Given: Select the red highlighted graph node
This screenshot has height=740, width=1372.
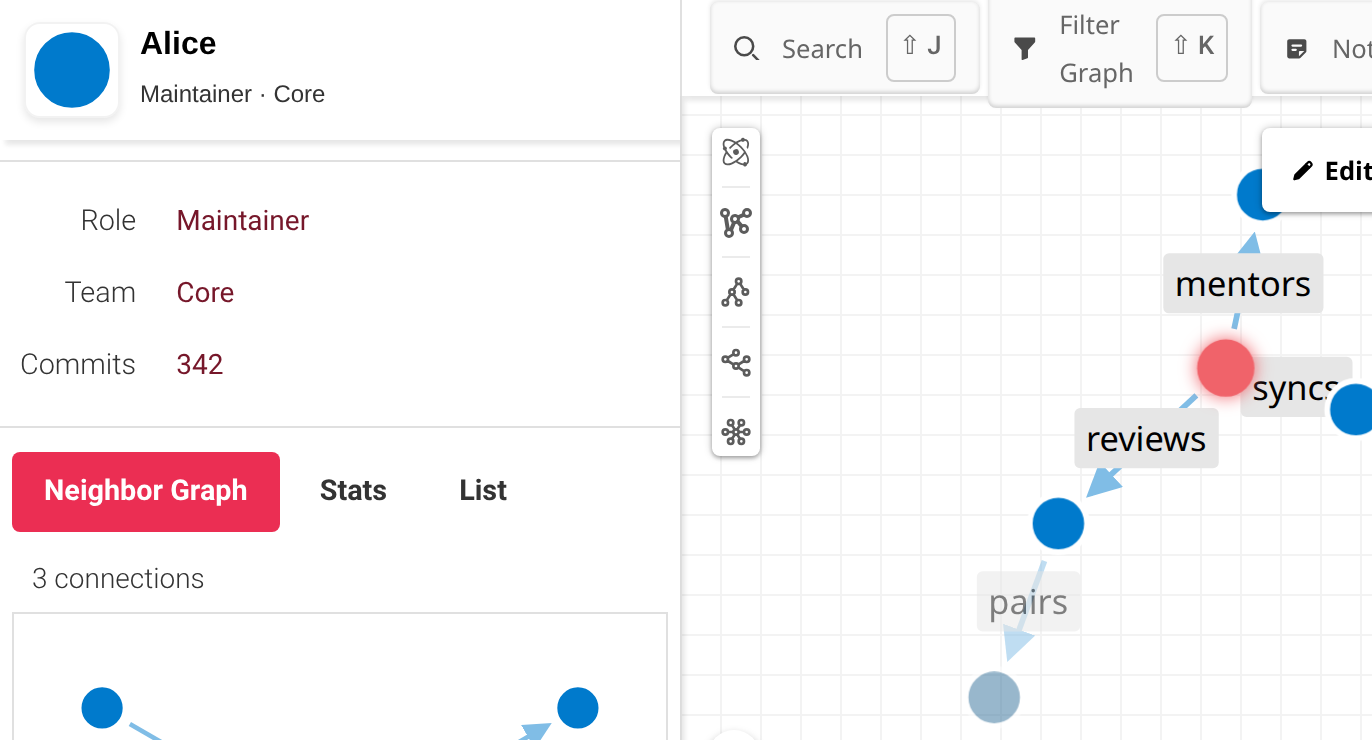Looking at the screenshot, I should tap(1226, 367).
